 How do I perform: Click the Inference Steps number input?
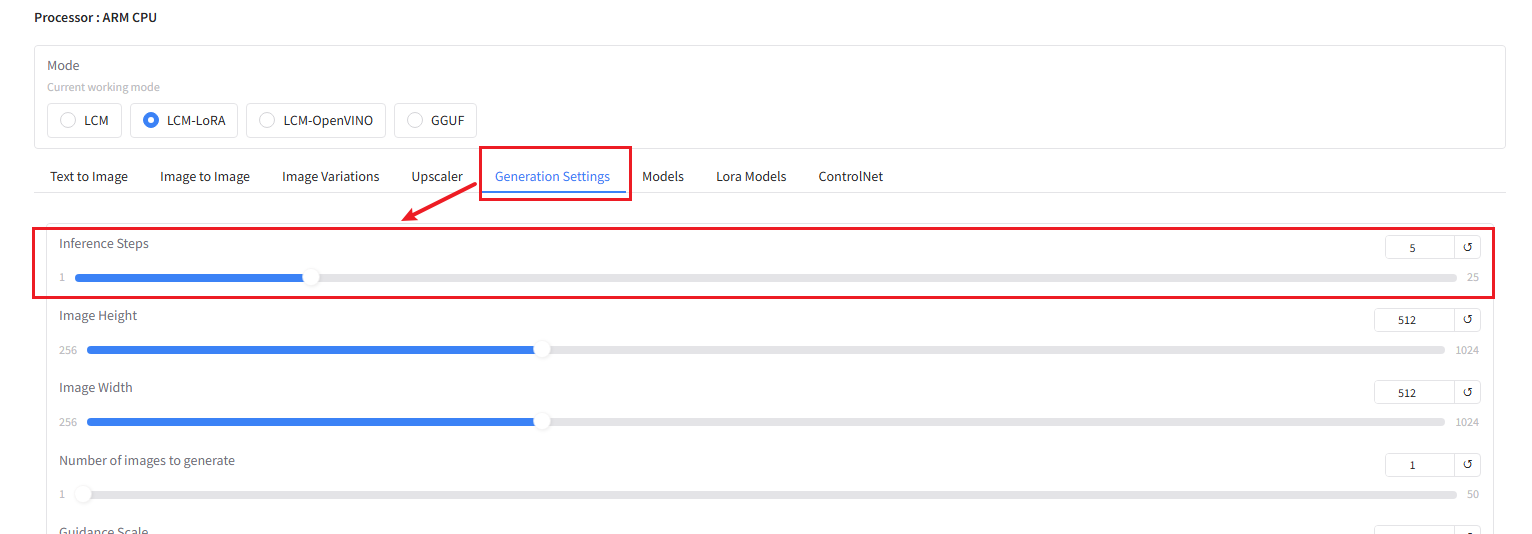(x=1418, y=247)
